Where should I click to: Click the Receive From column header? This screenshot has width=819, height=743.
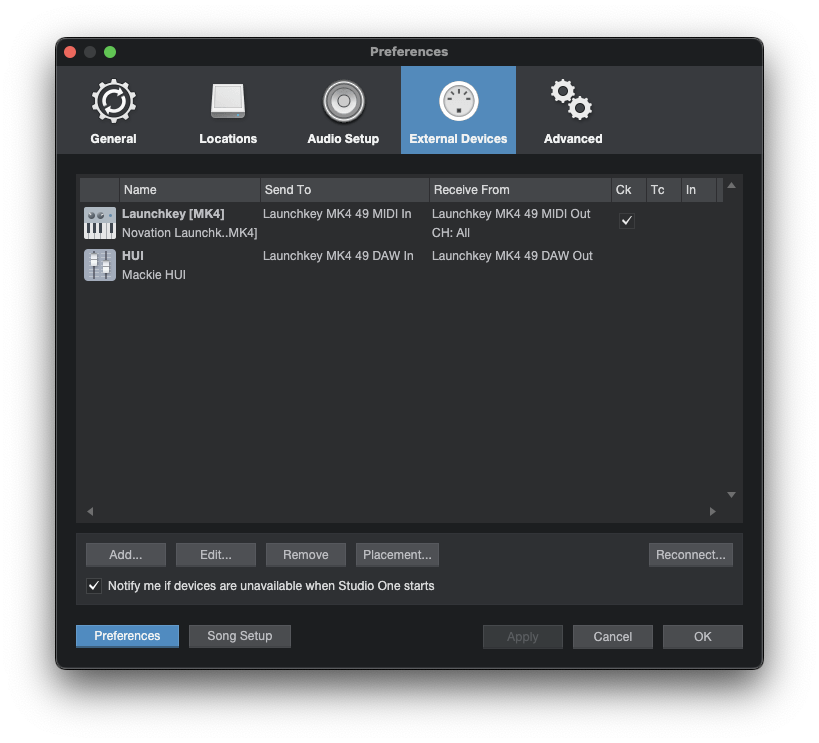[x=520, y=190]
